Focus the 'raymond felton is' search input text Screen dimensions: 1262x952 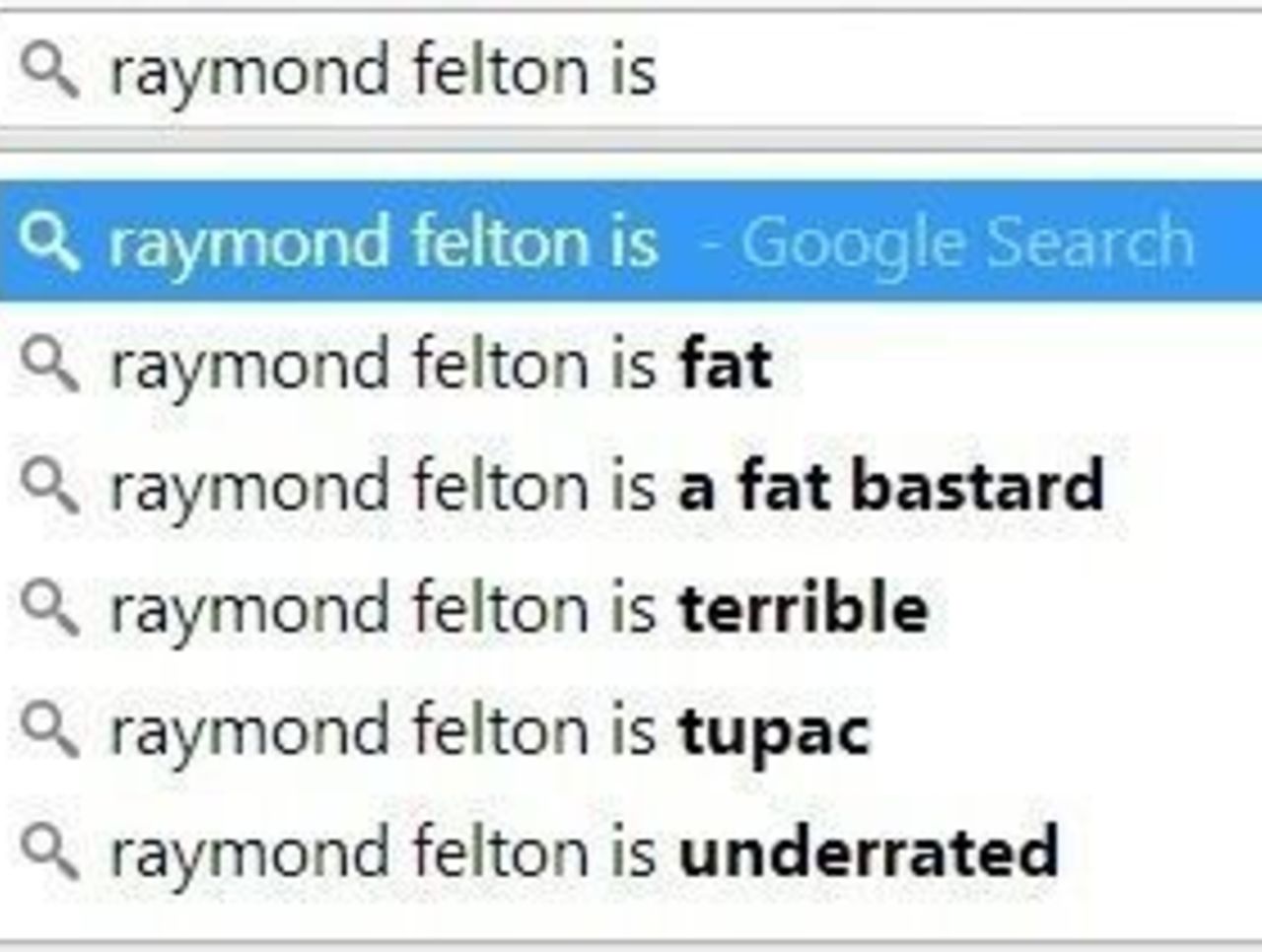(x=383, y=72)
